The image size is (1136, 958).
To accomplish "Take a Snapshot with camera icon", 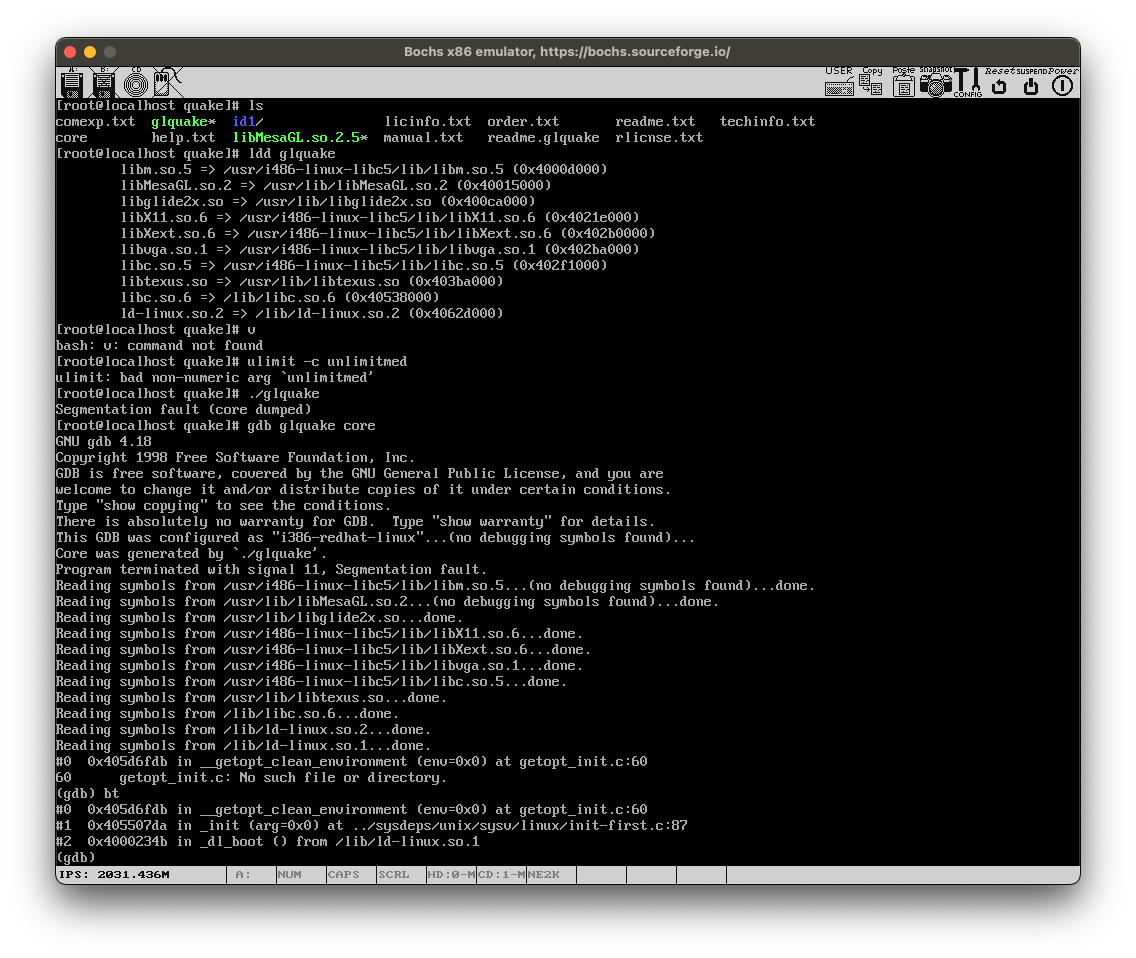I will pos(935,81).
